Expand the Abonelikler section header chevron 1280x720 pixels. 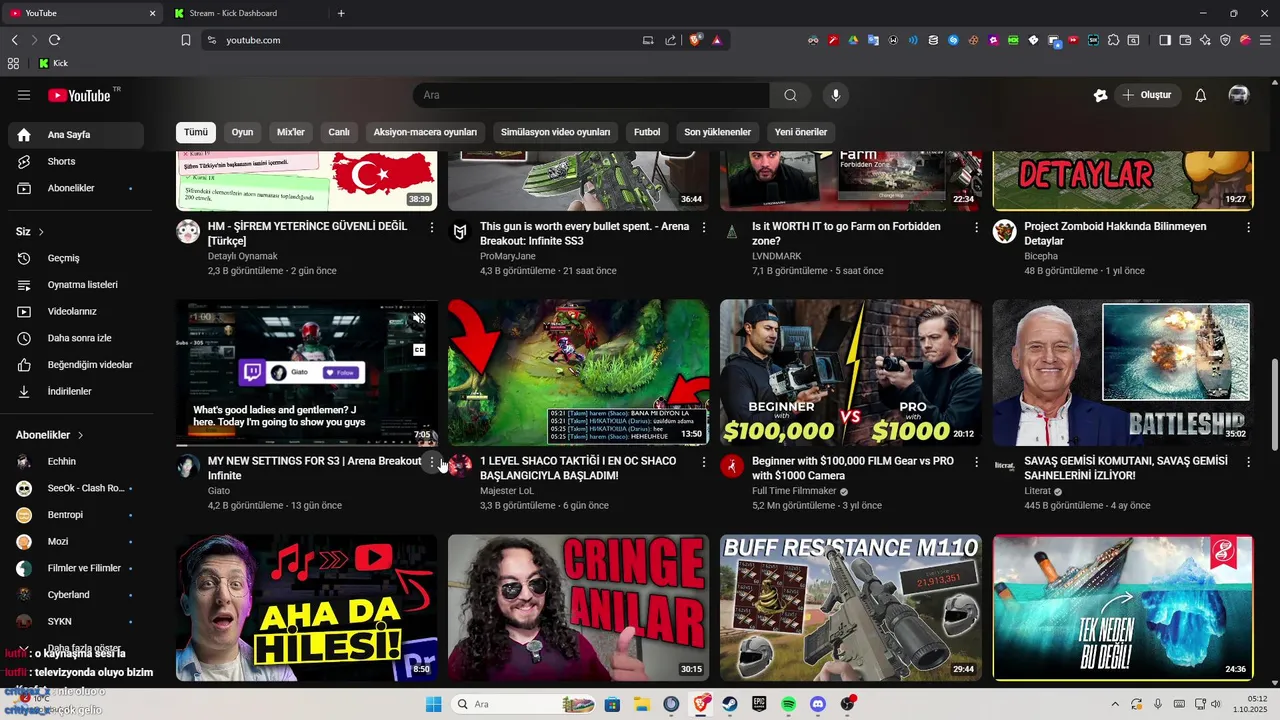80,435
